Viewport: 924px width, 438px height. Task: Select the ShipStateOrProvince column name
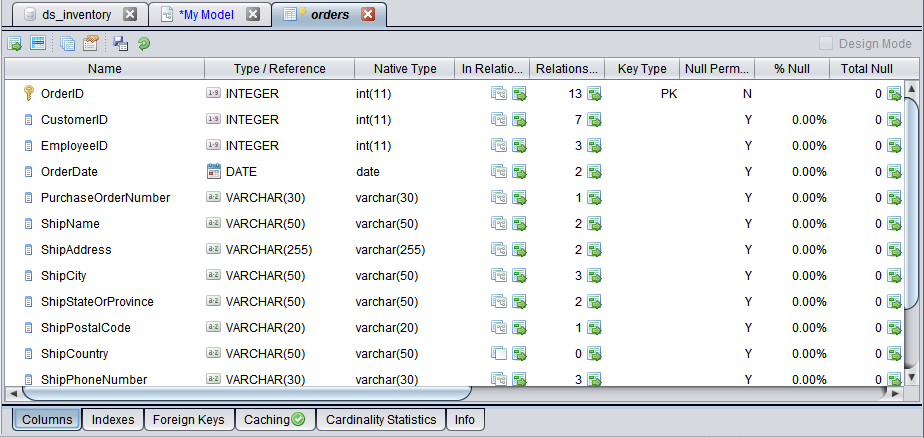pos(97,302)
